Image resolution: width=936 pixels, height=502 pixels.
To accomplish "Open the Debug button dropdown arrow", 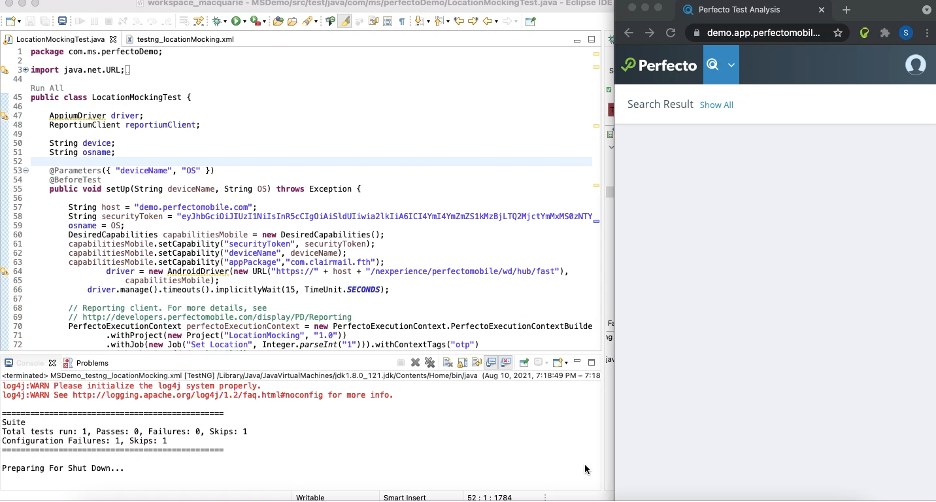I will pyautogui.click(x=225, y=21).
